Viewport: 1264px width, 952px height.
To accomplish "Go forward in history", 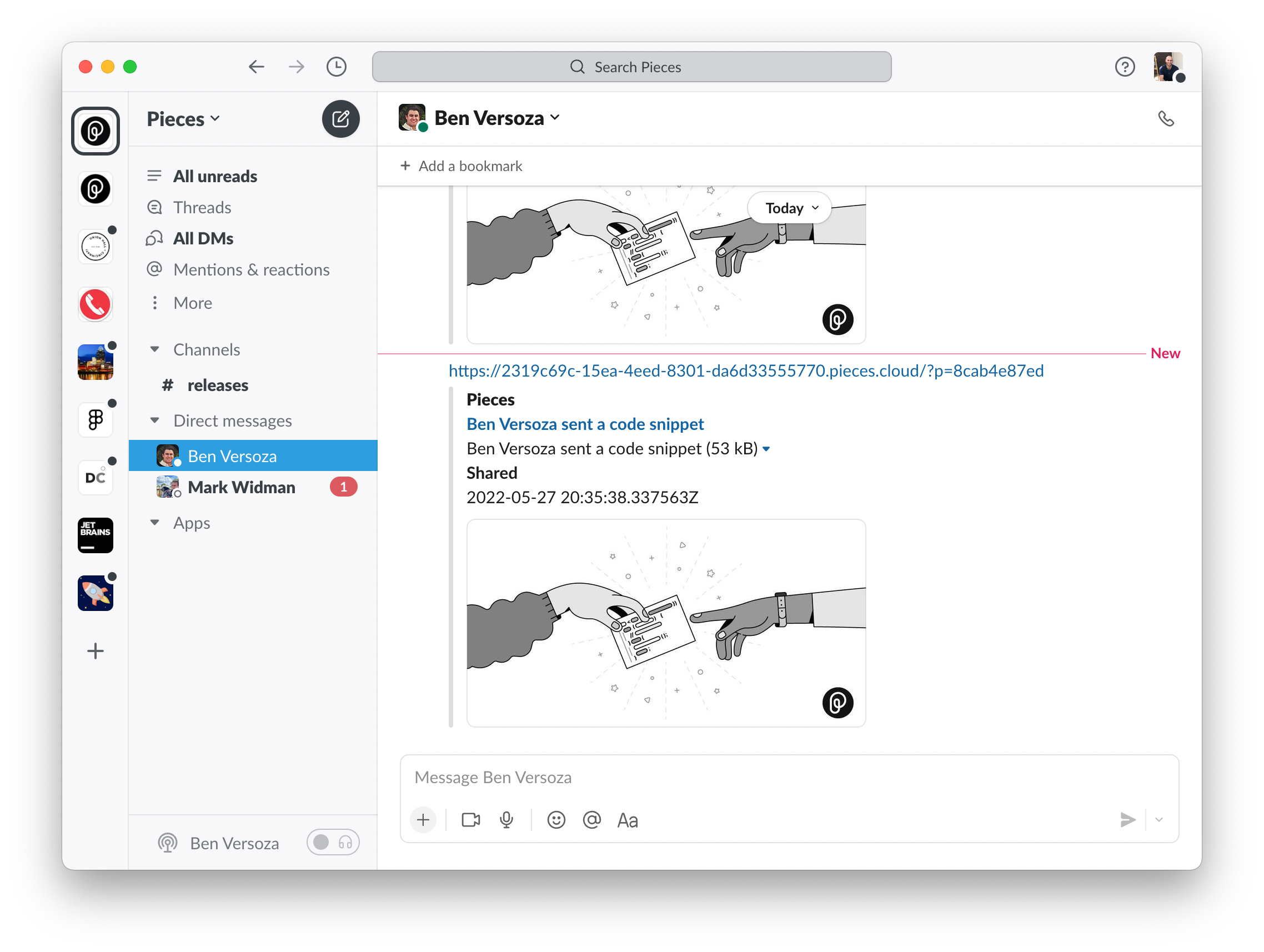I will tap(297, 67).
